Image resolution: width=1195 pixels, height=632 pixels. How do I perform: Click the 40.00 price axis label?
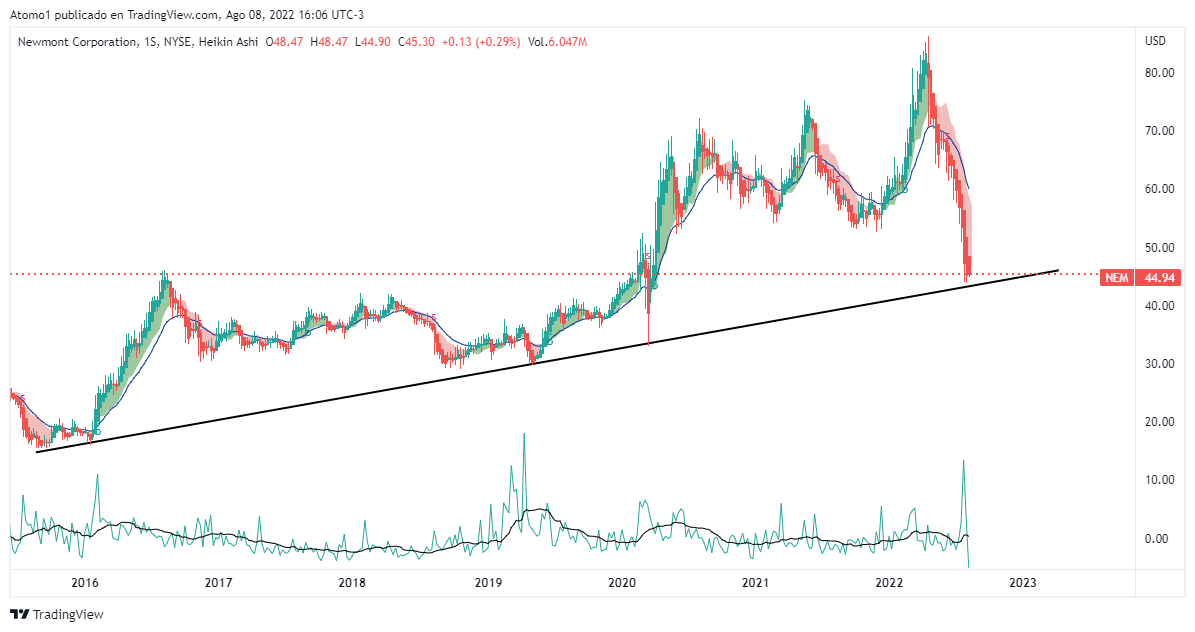(x=1159, y=306)
